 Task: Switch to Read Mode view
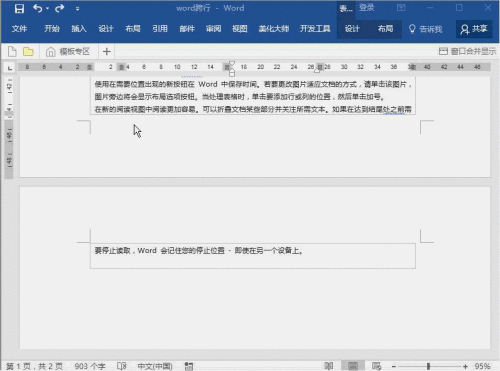329,366
